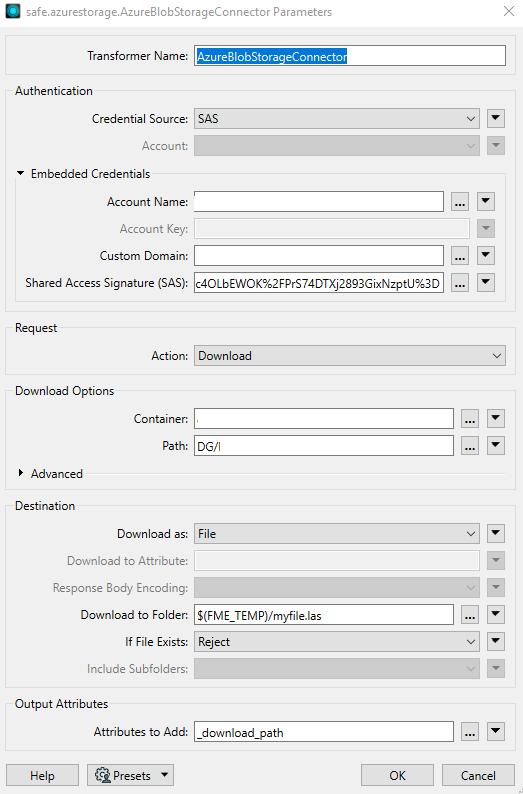Open arrow menu beside Container field

pyautogui.click(x=496, y=419)
